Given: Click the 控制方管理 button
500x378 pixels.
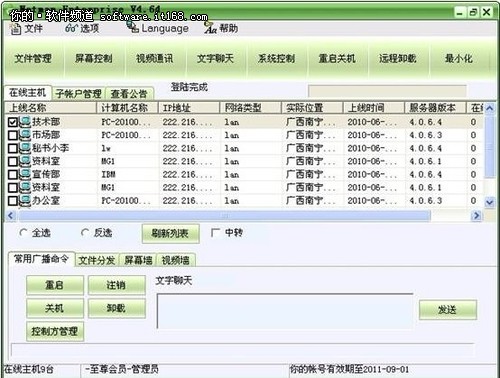Looking at the screenshot, I should pos(55,331).
